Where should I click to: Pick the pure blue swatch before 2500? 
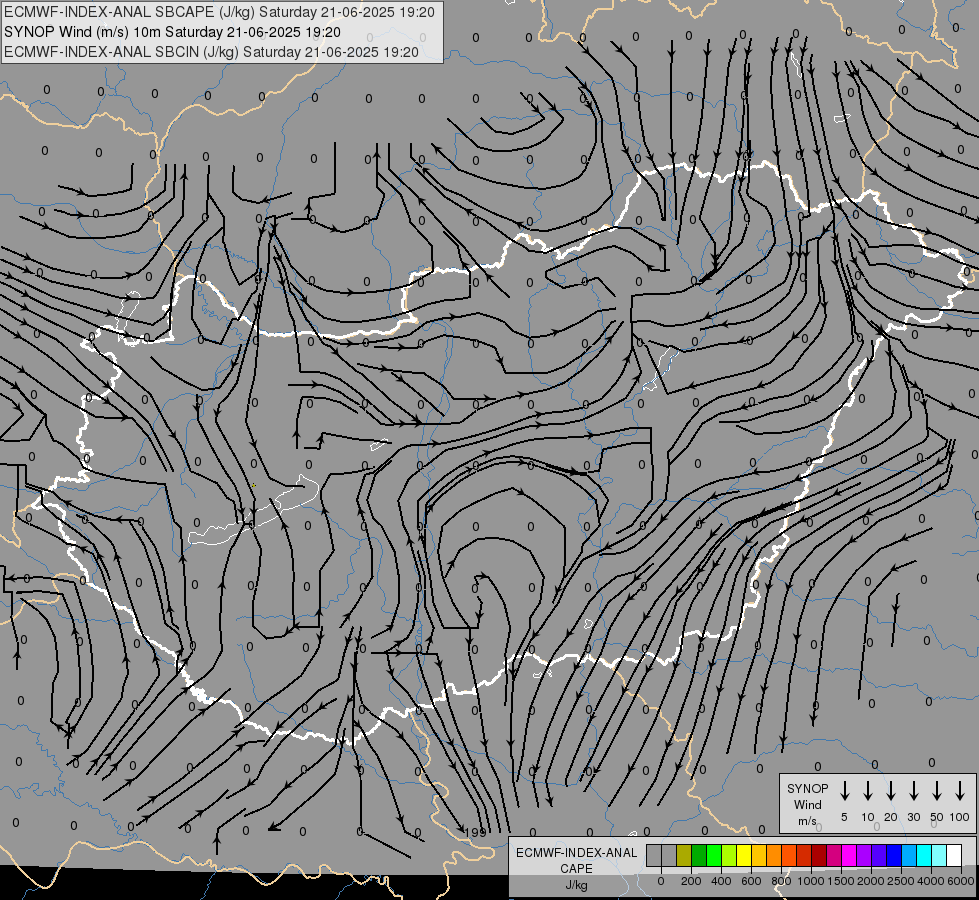pyautogui.click(x=894, y=856)
